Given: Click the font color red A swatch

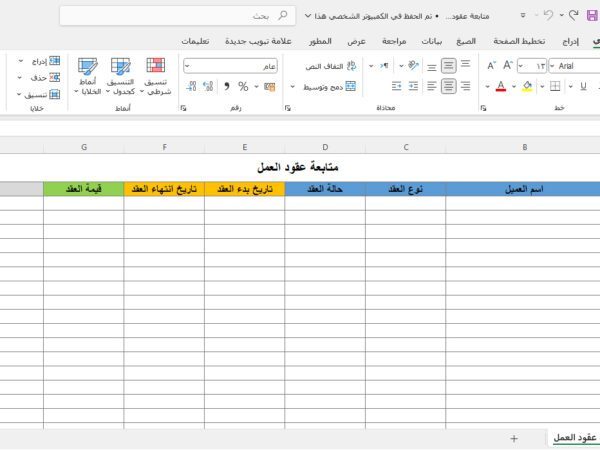Looking at the screenshot, I should 501,86.
